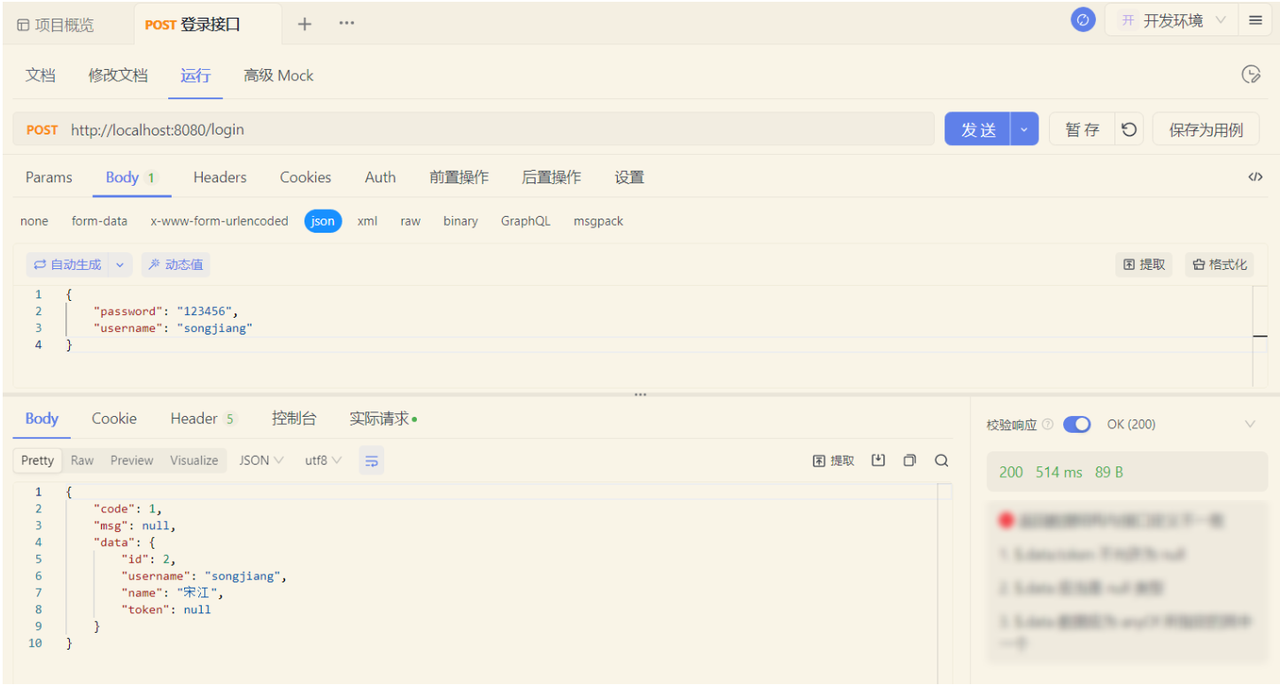The width and height of the screenshot is (1280, 685).
Task: Open the code view via </> icon
Action: click(1255, 177)
